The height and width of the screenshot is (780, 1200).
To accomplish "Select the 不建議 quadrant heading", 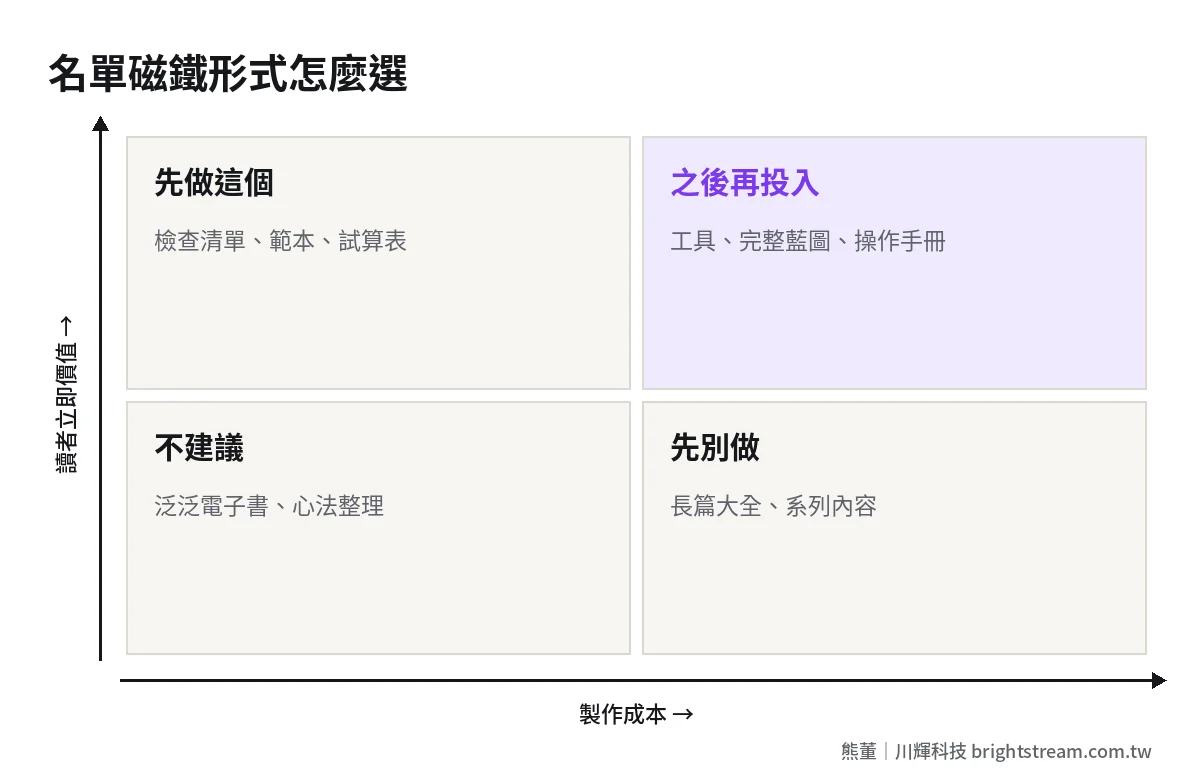I will 199,448.
